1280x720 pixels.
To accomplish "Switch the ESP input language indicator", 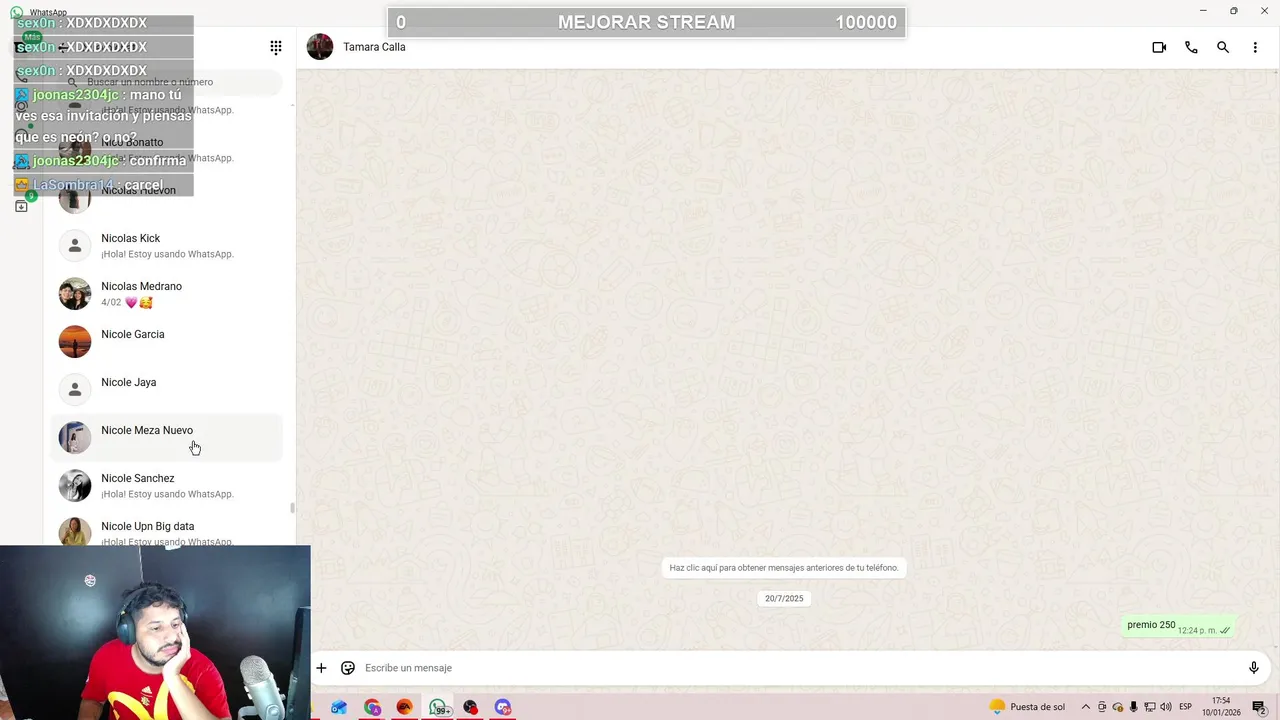I will [1186, 707].
